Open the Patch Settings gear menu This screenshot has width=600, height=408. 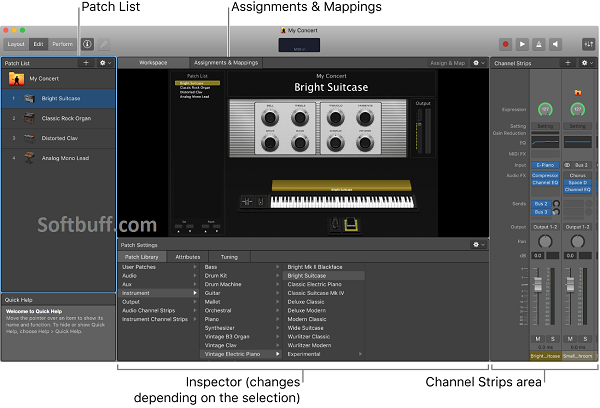coord(479,244)
